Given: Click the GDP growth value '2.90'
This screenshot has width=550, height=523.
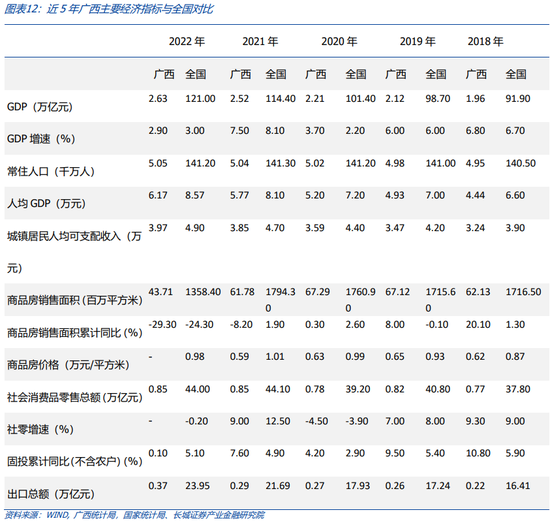Looking at the screenshot, I should click(x=158, y=131).
